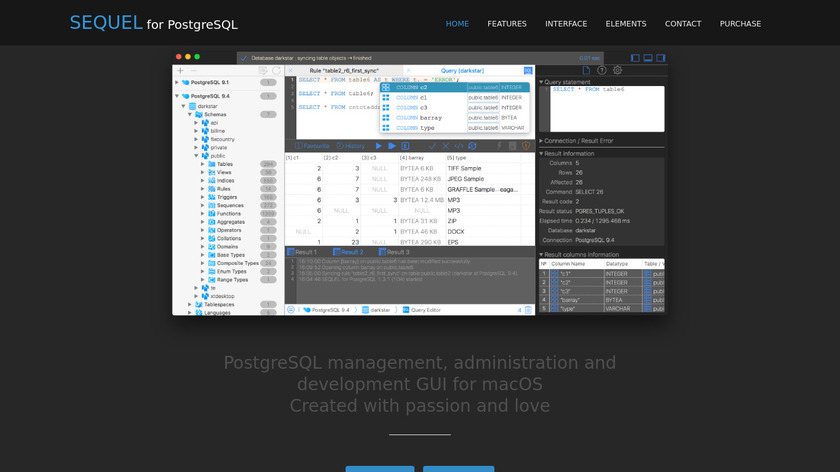
Task: Switch to Result 1 tab
Action: (x=303, y=252)
